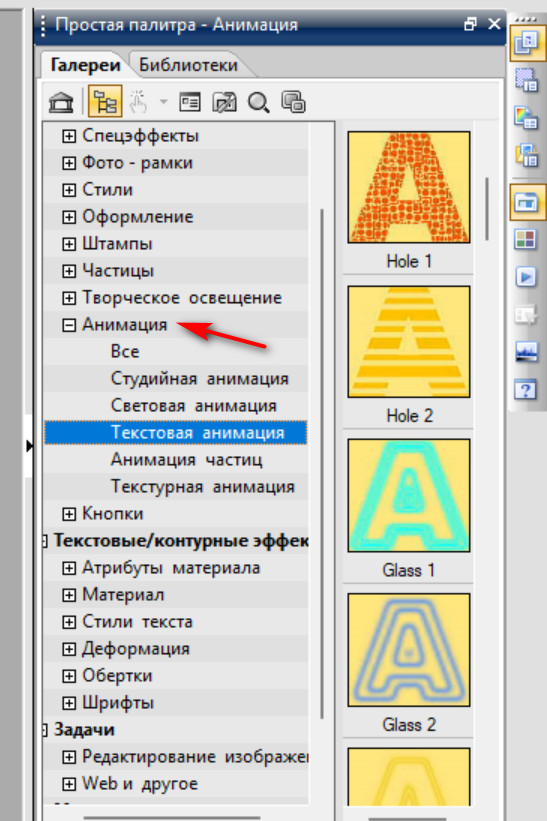The image size is (547, 821).
Task: Expand the Оформление node
Action: 69,217
